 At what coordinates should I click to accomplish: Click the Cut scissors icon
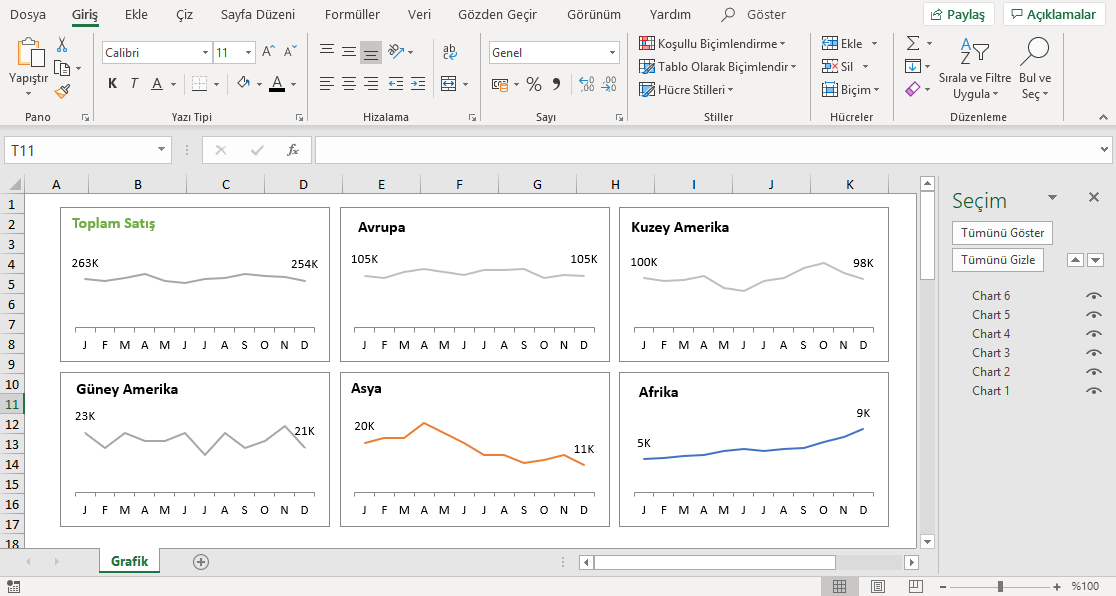[62, 45]
